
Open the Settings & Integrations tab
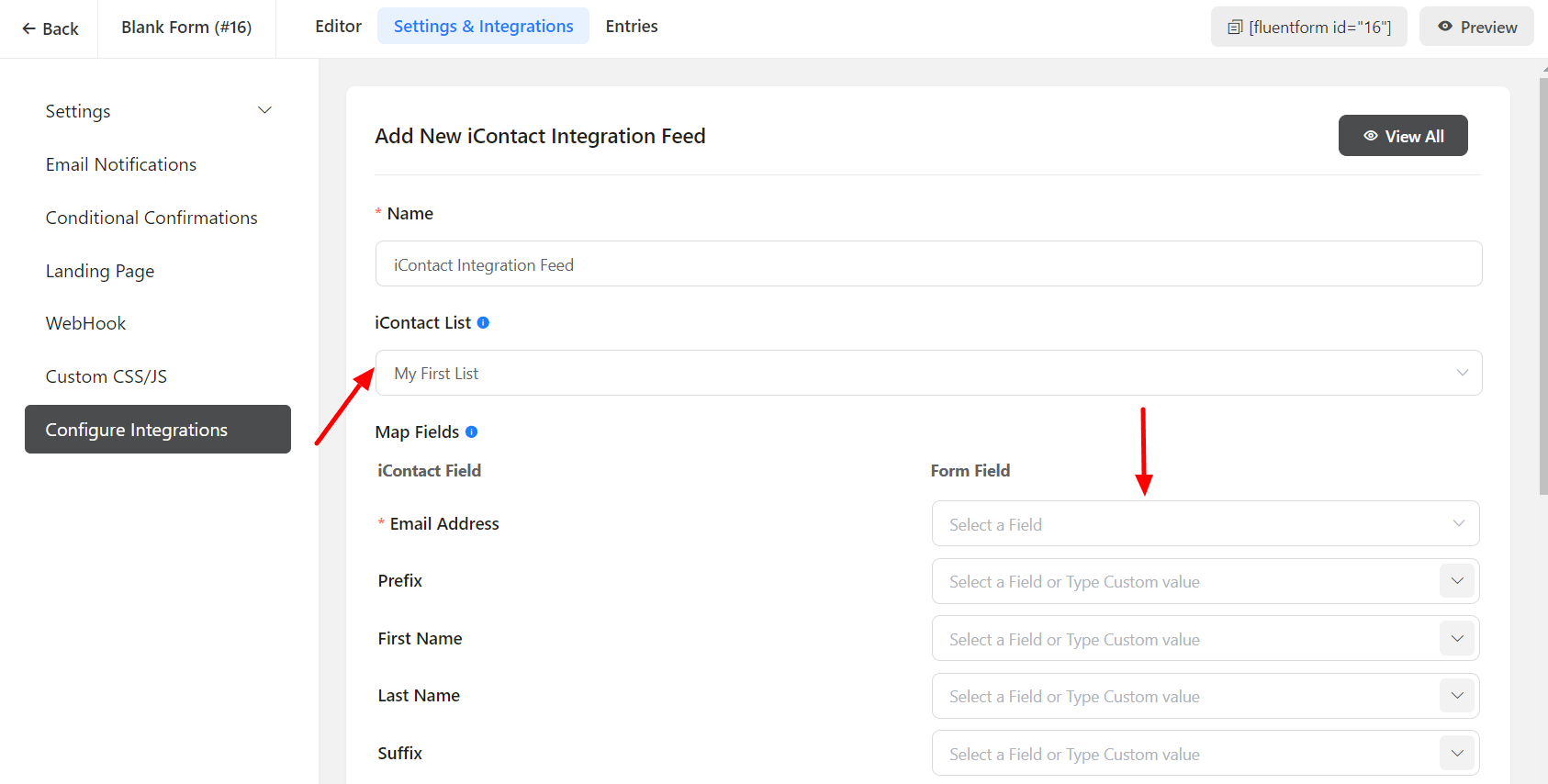tap(483, 27)
